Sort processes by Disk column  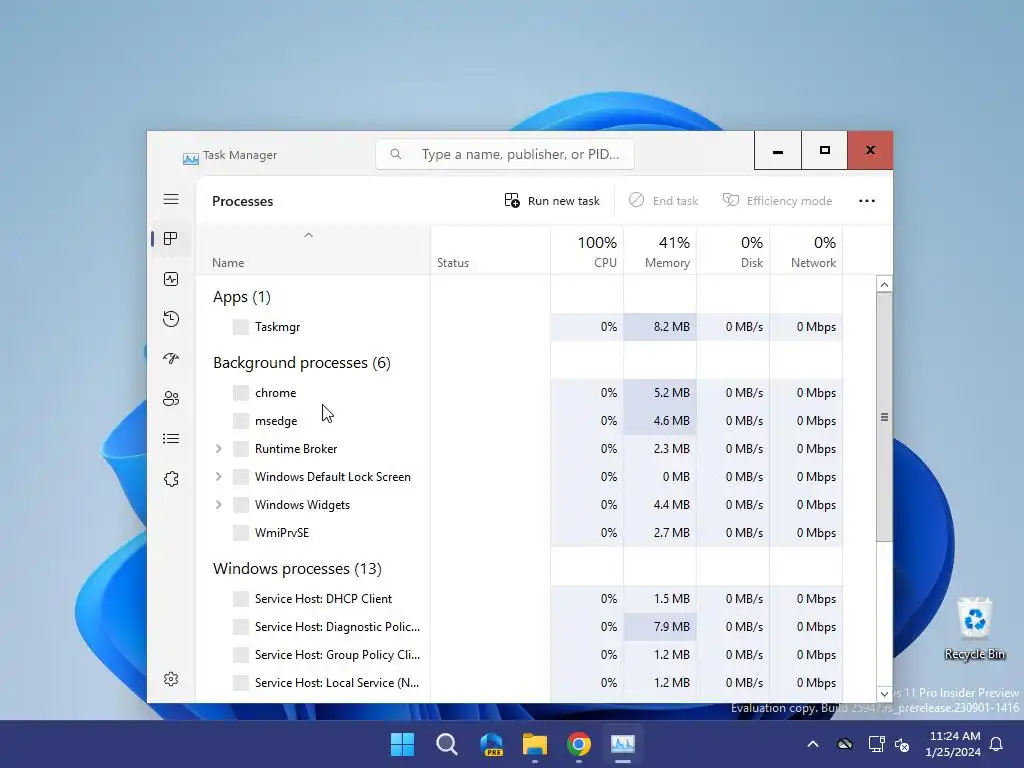point(733,251)
